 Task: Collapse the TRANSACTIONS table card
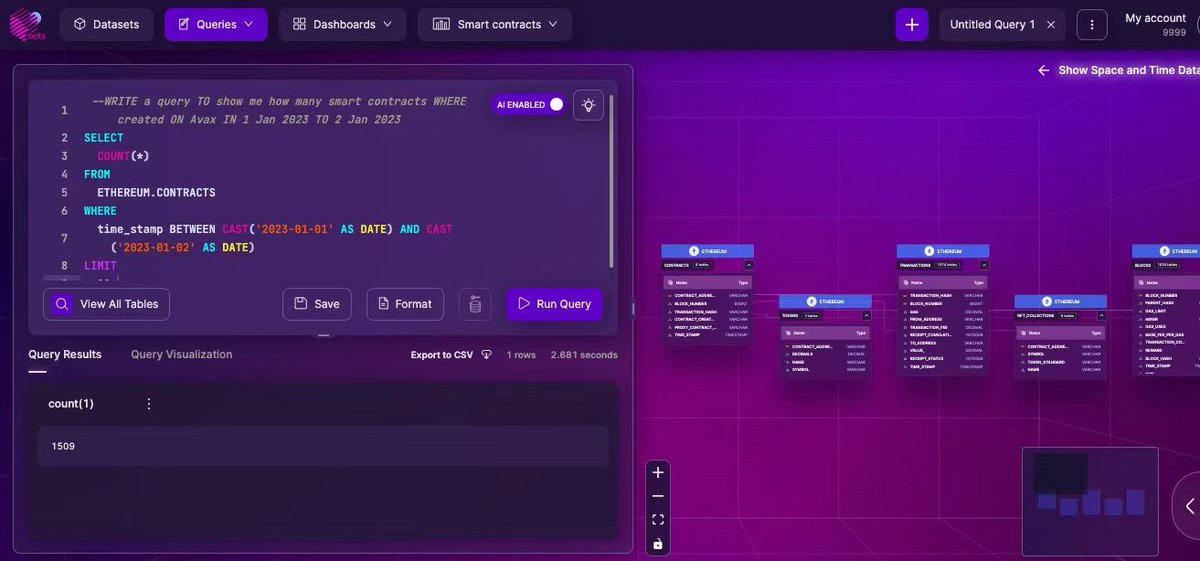point(983,265)
